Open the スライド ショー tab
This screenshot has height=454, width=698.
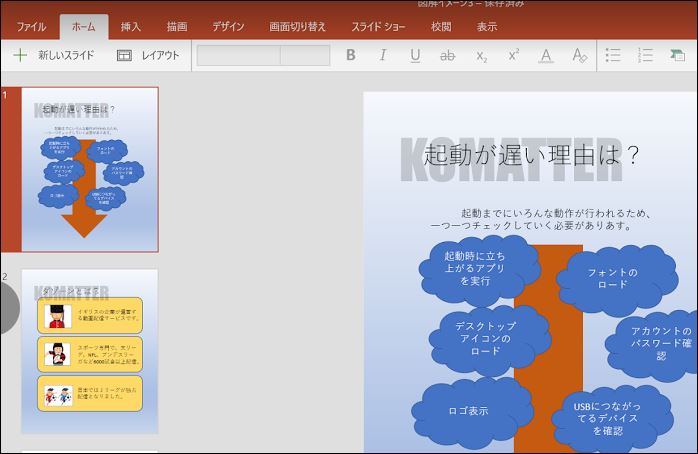[378, 27]
